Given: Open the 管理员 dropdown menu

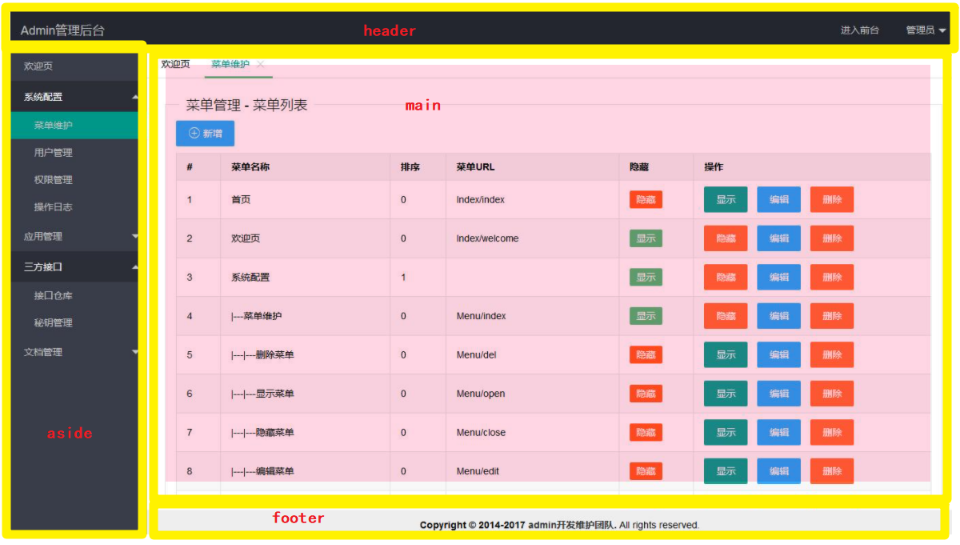Looking at the screenshot, I should (x=925, y=30).
